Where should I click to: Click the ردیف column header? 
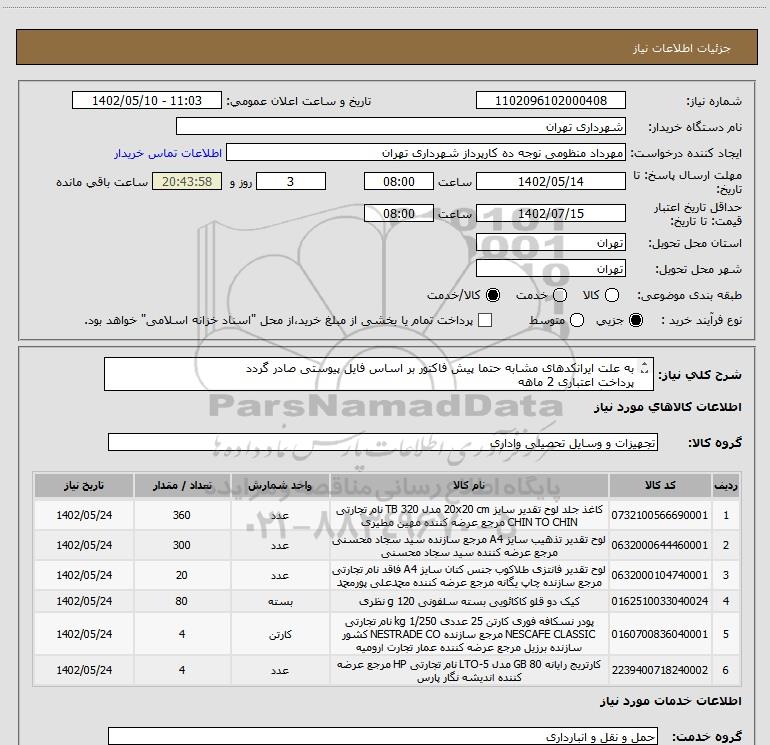tap(726, 485)
